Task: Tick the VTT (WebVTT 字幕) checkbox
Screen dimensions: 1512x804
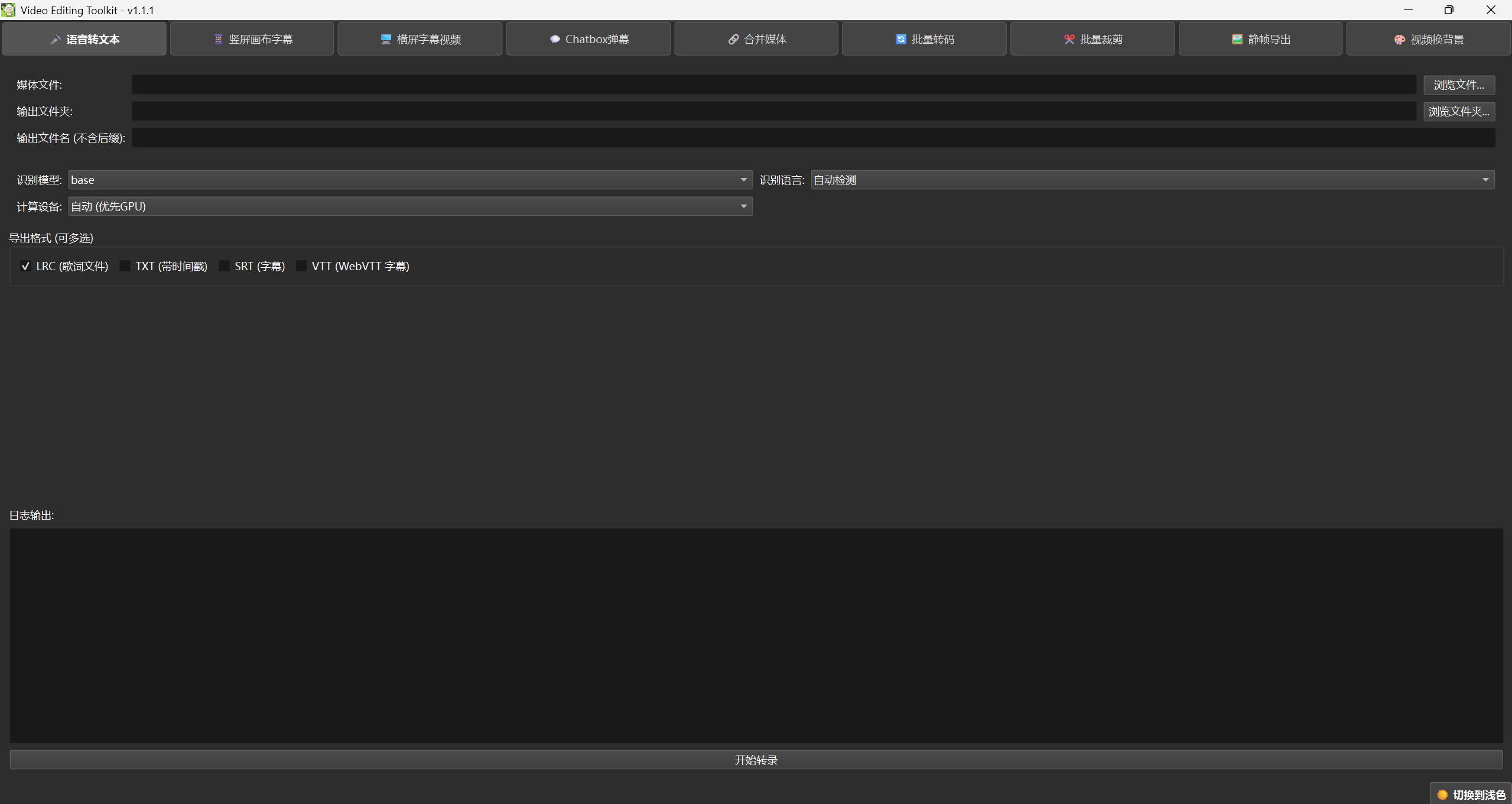Action: [x=301, y=266]
